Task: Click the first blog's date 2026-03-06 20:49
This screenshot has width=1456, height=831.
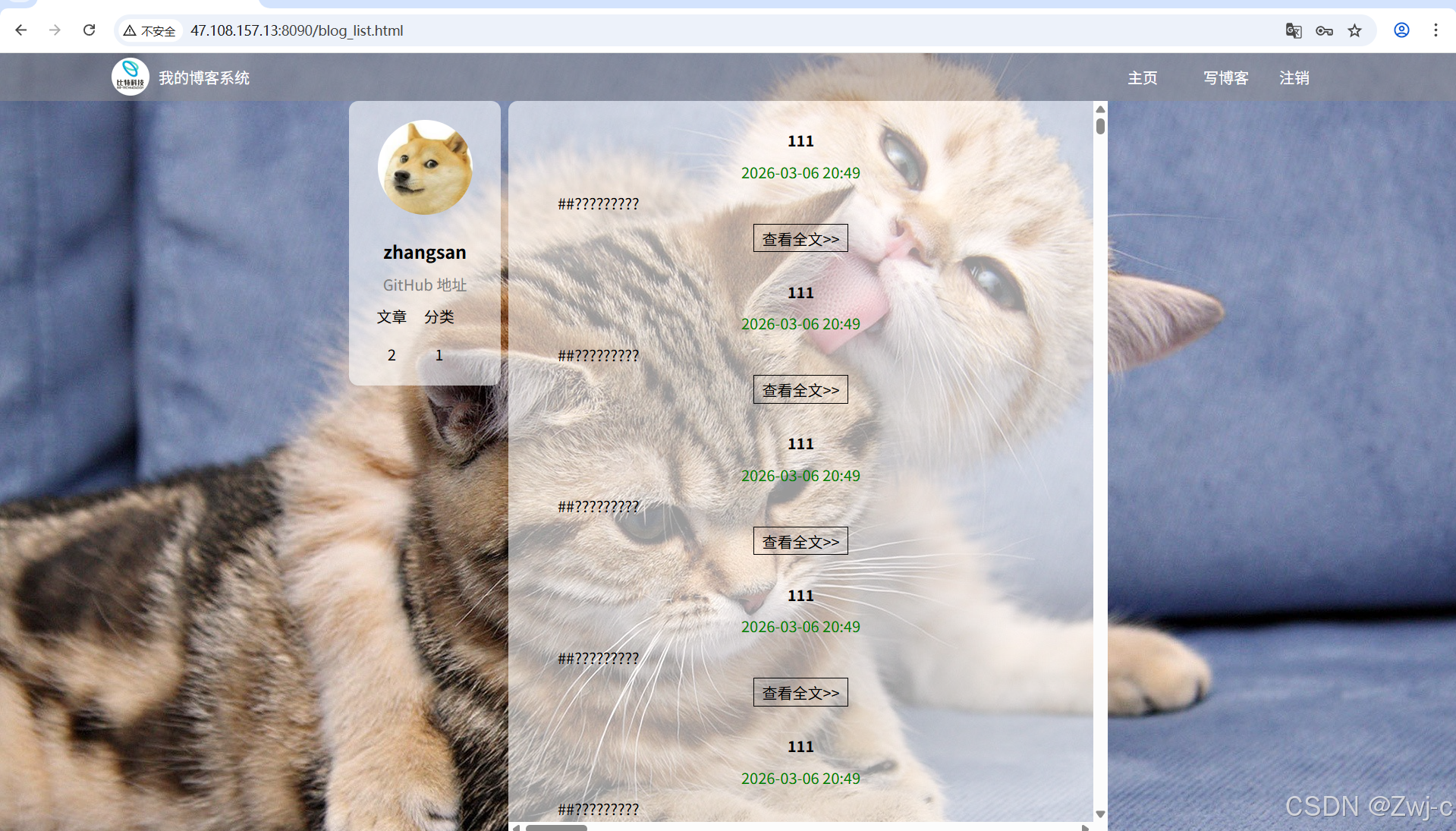Action: coord(800,173)
